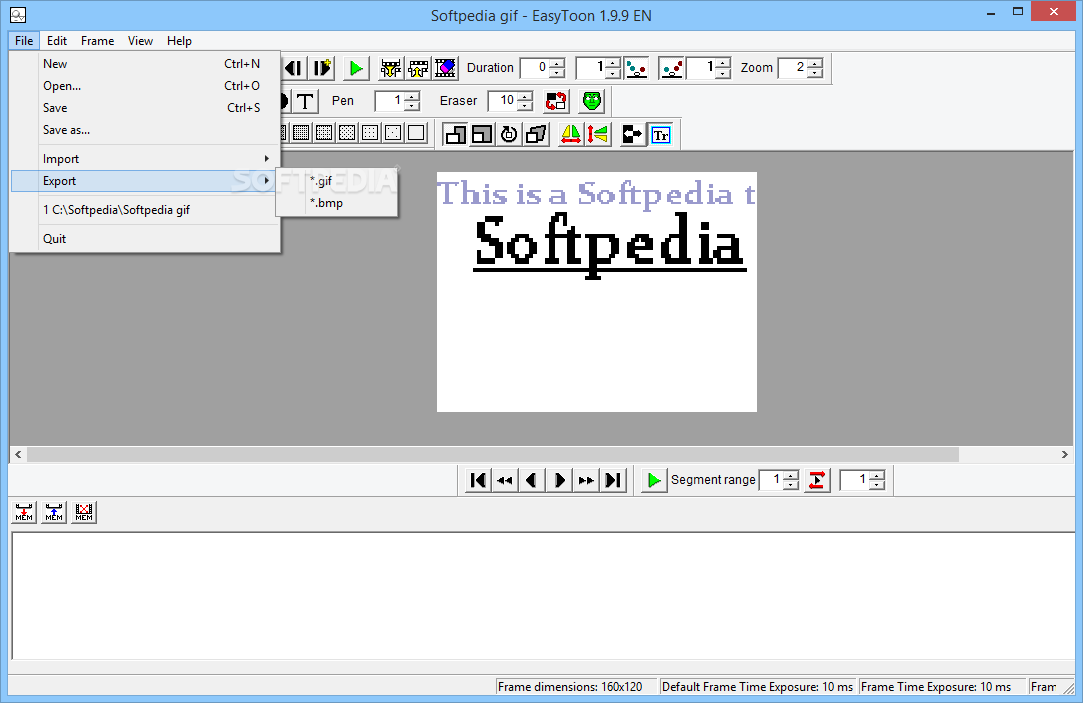Click the green face mask icon
Viewport: 1083px width, 703px height.
pyautogui.click(x=592, y=101)
